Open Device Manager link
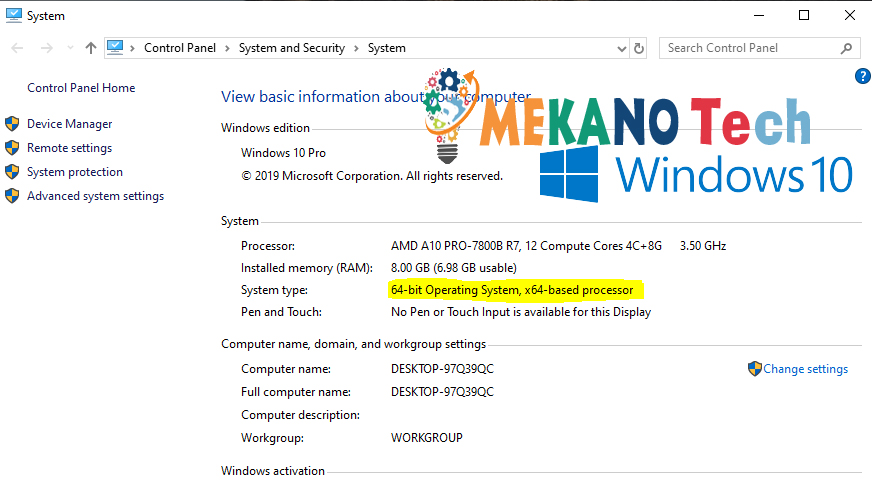Image resolution: width=872 pixels, height=488 pixels. pos(70,124)
